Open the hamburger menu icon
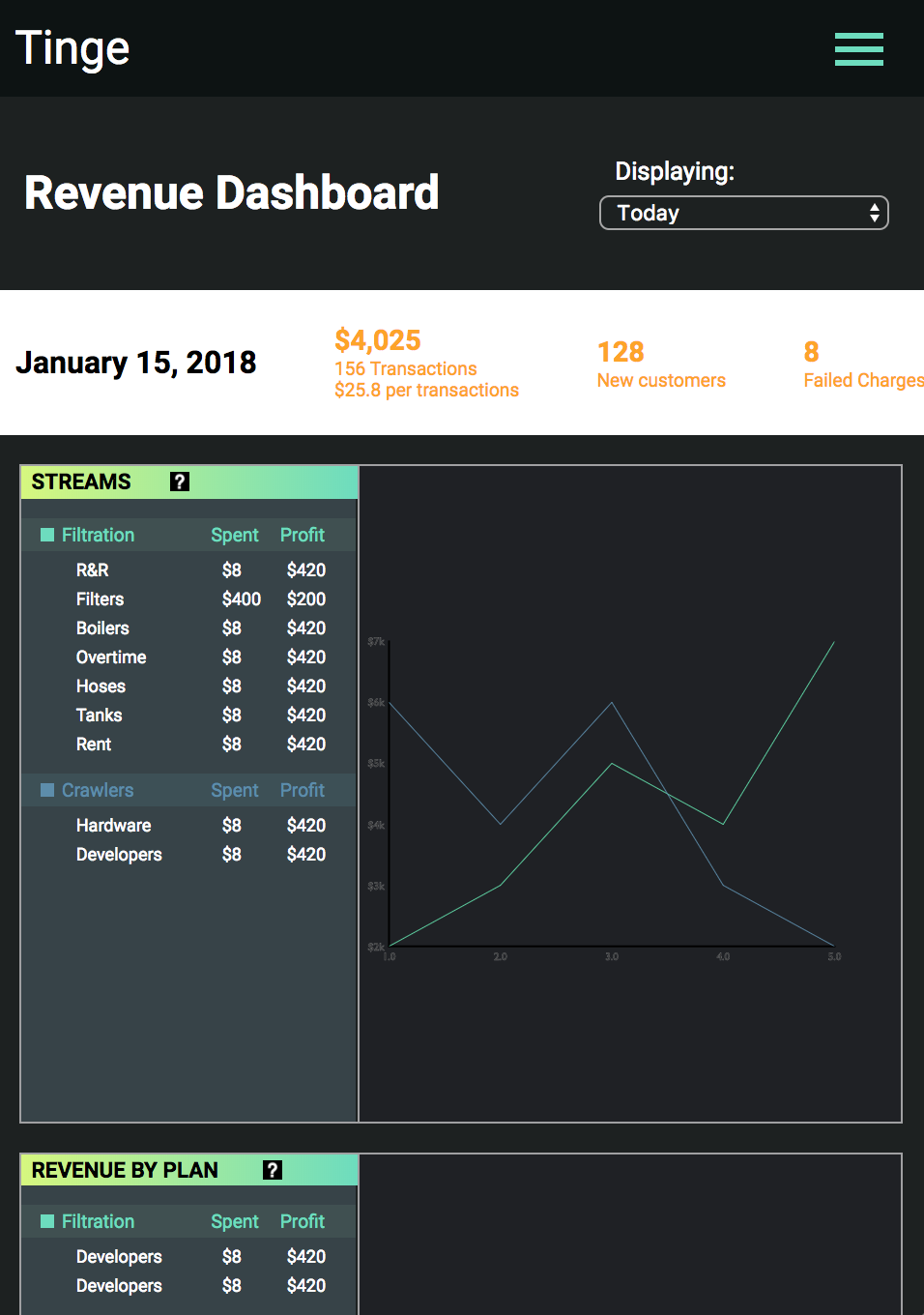Viewport: 924px width, 1315px height. [x=859, y=49]
